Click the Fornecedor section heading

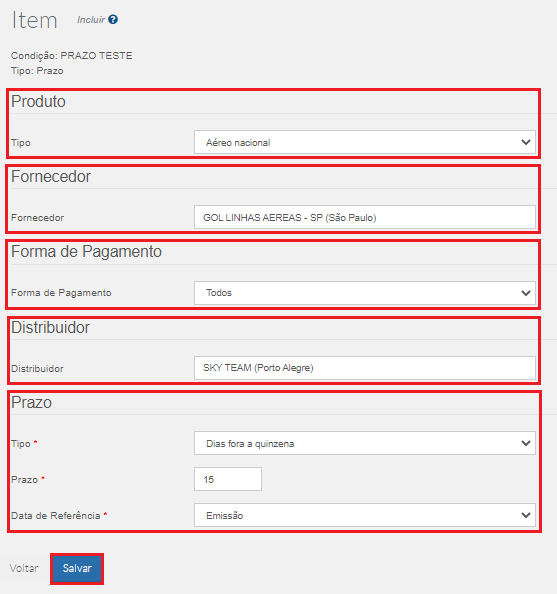[51, 177]
